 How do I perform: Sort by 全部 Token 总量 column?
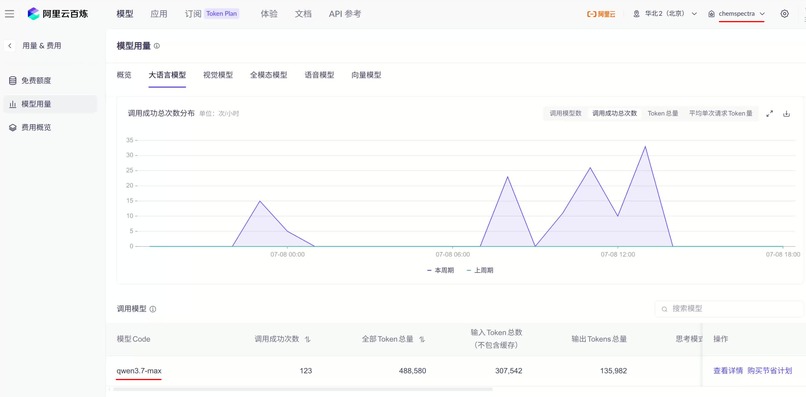pyautogui.click(x=422, y=339)
